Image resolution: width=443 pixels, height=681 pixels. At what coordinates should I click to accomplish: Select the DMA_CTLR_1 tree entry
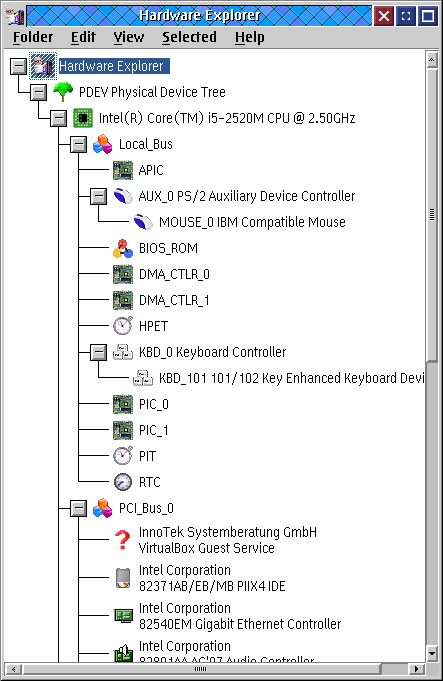174,300
